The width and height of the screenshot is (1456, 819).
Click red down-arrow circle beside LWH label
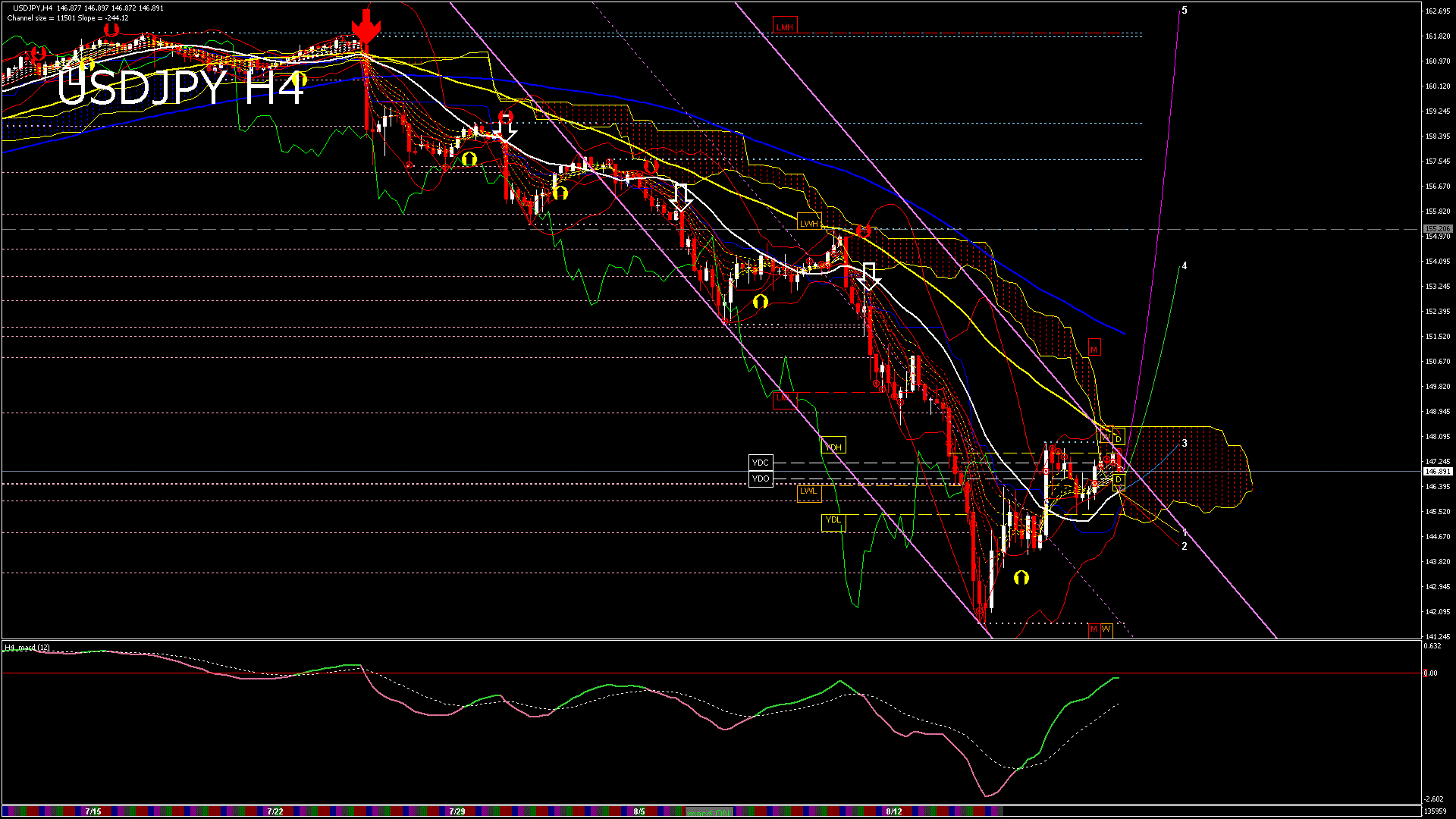click(x=863, y=231)
